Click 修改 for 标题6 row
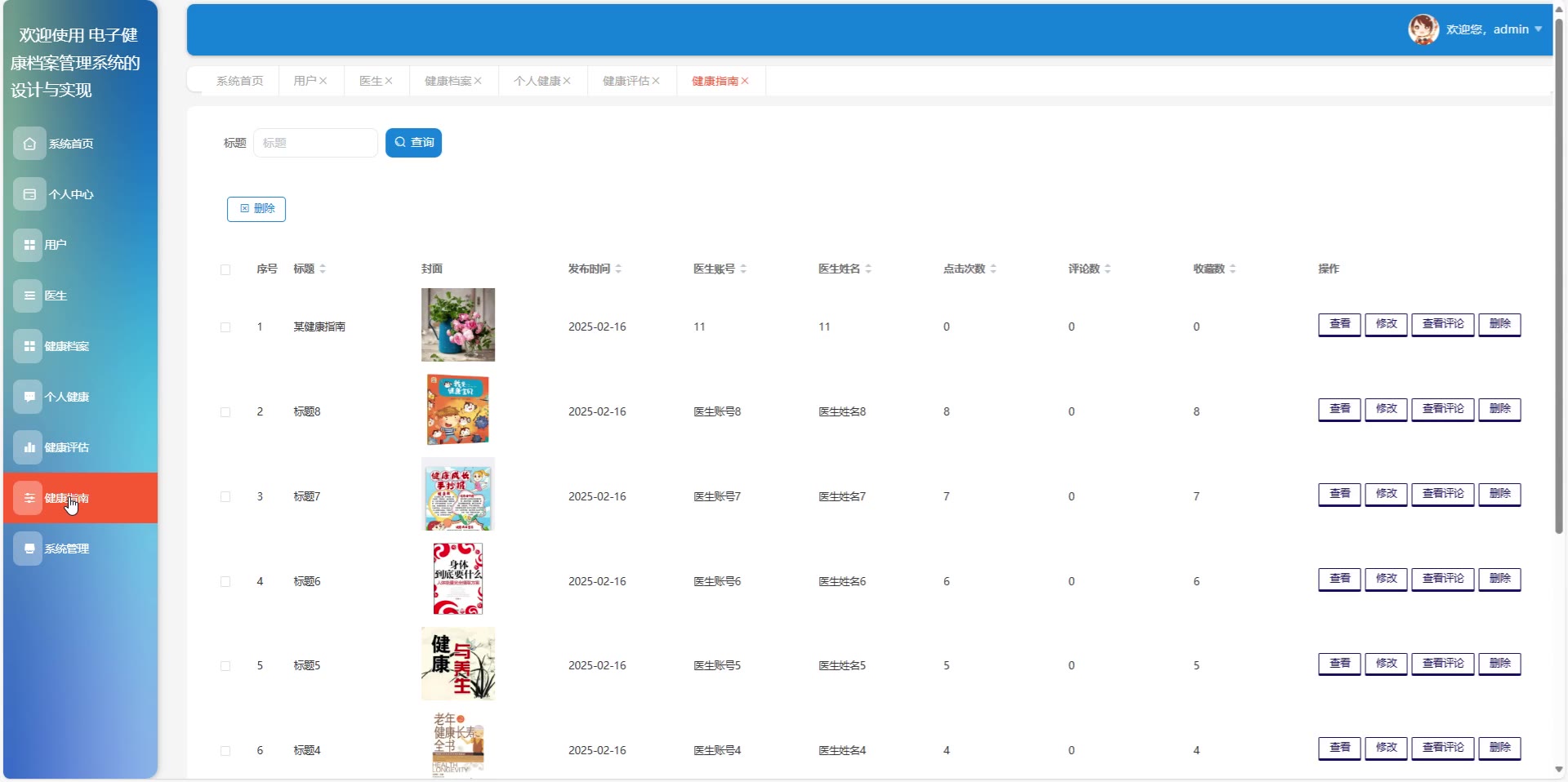 tap(1386, 579)
